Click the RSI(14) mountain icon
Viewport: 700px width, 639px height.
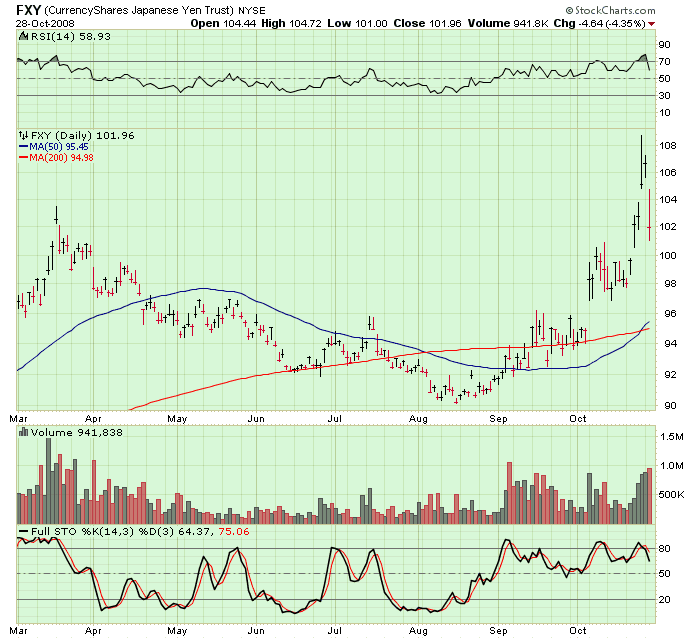click(x=23, y=36)
